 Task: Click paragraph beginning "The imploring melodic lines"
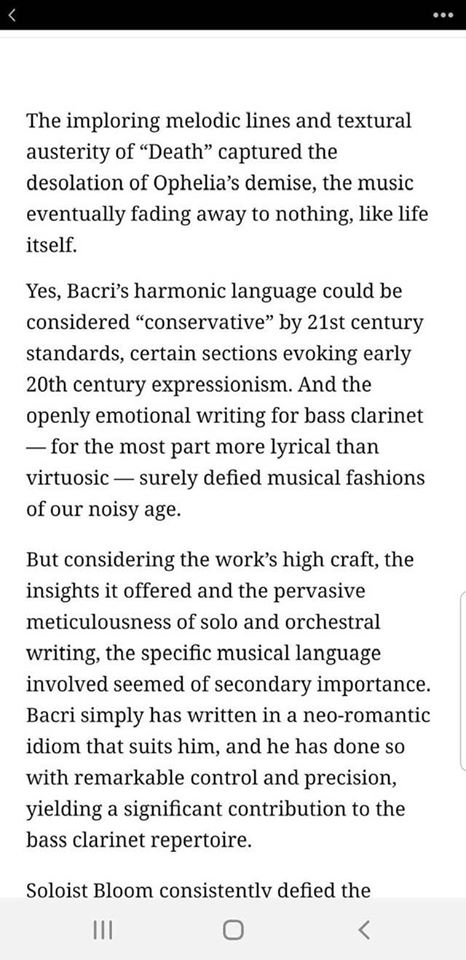(228, 183)
